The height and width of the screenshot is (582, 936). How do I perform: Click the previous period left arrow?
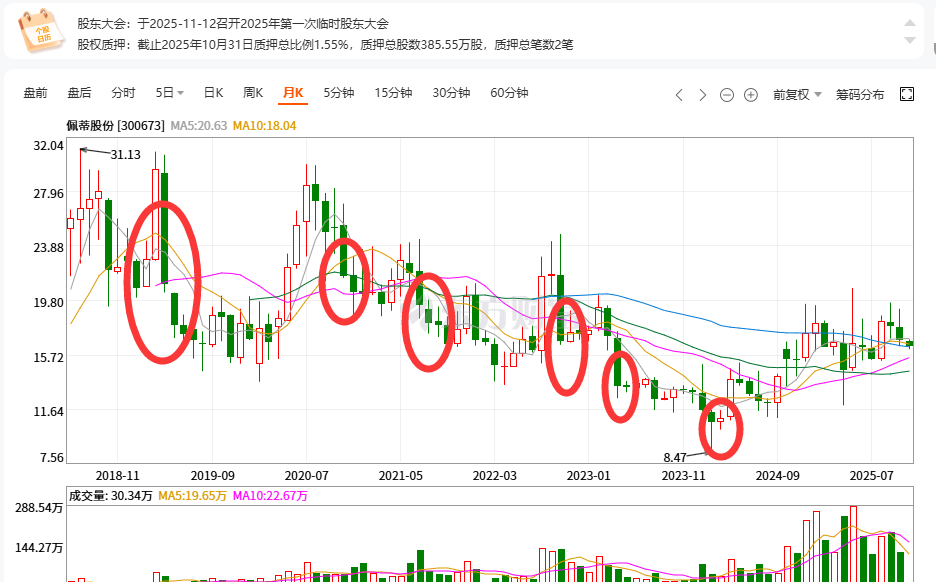pyautogui.click(x=679, y=95)
